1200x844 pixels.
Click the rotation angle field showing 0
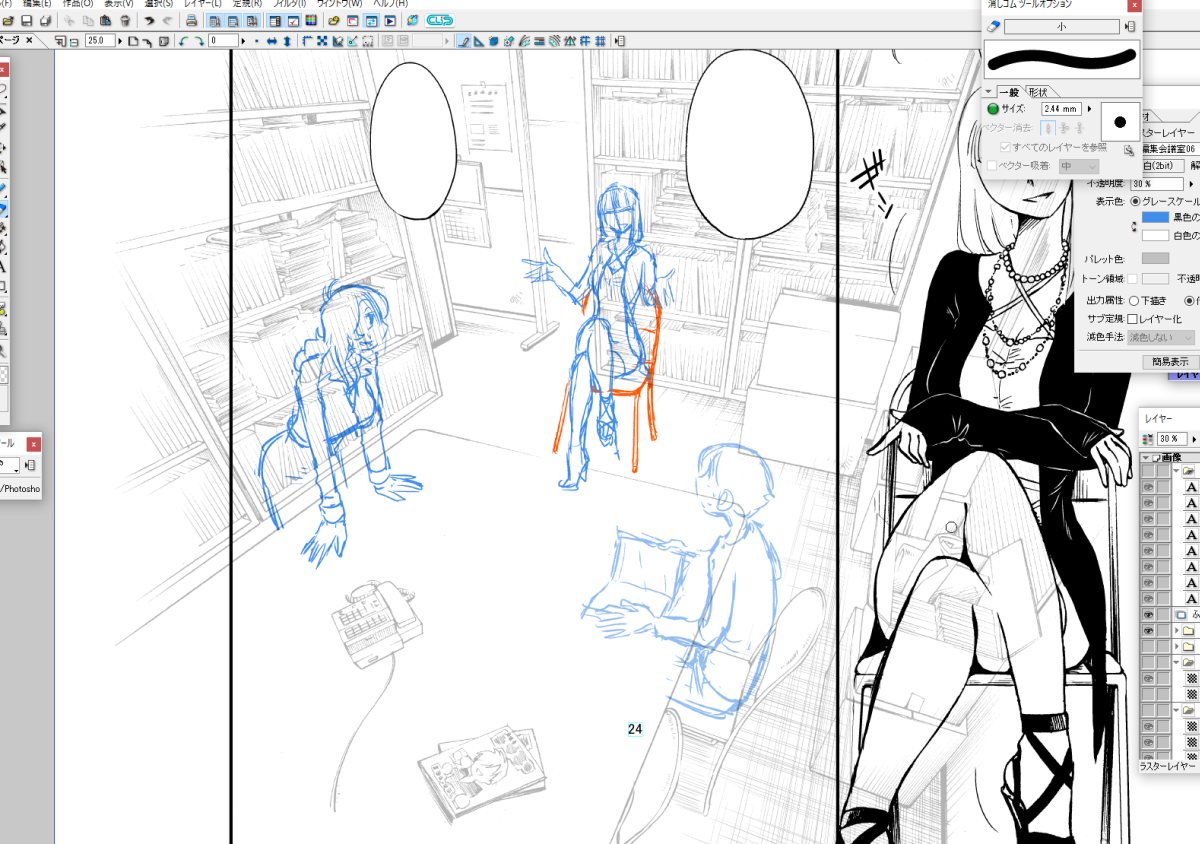[223, 41]
